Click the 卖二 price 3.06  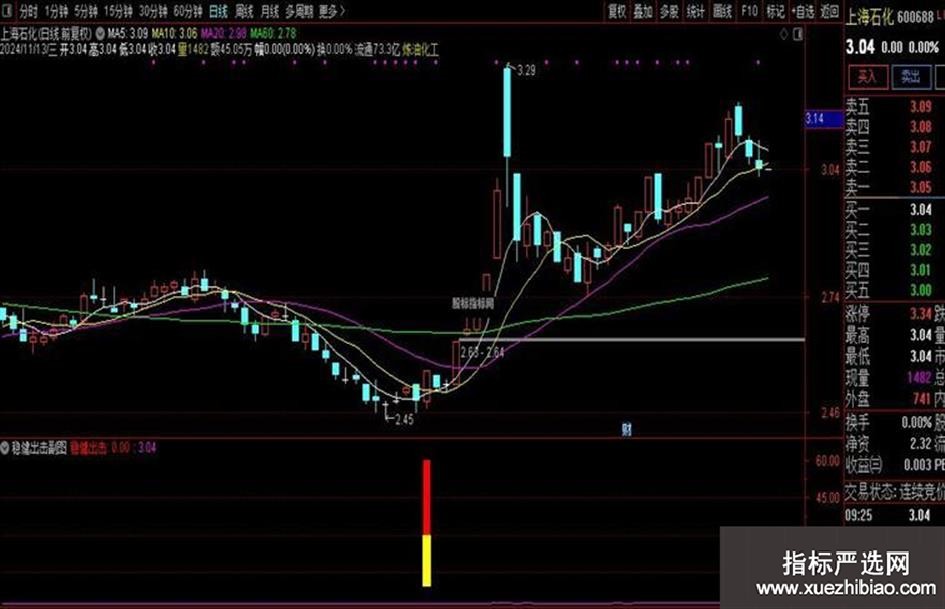920,167
